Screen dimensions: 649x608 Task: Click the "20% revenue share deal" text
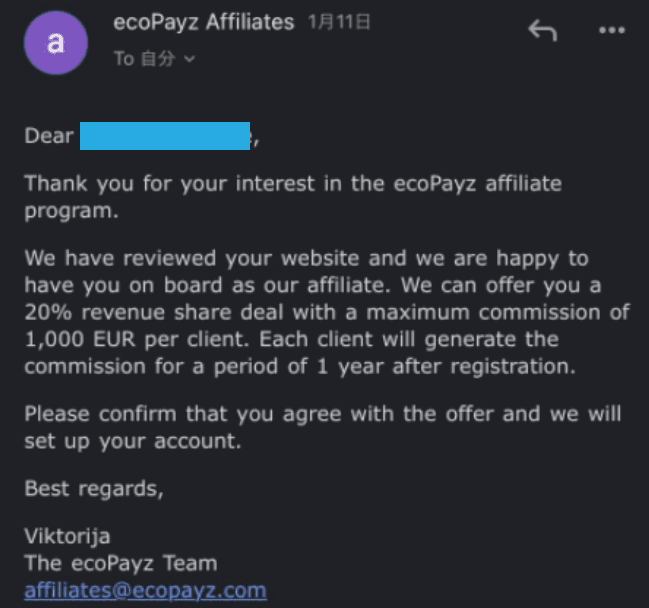pyautogui.click(x=180, y=312)
